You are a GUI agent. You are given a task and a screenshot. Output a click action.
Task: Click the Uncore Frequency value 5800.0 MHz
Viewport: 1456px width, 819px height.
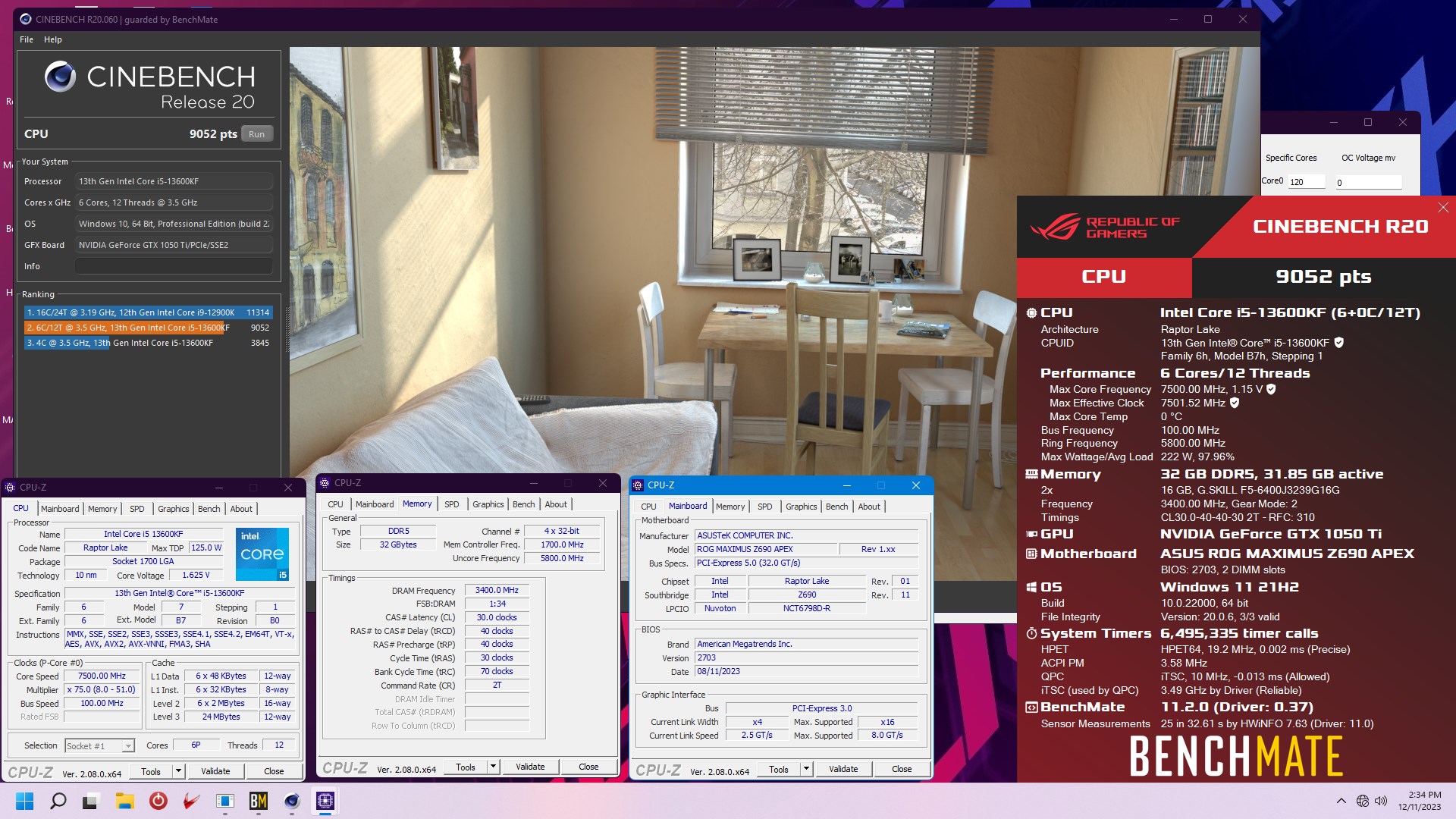point(562,558)
